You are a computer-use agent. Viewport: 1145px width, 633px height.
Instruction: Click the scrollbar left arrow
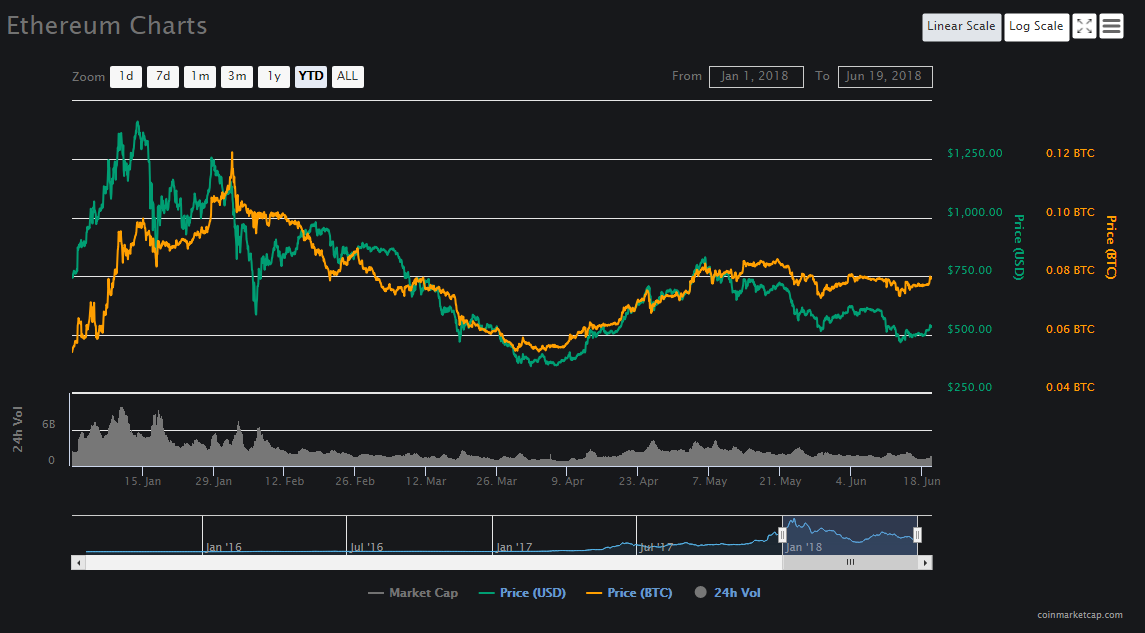coord(78,563)
